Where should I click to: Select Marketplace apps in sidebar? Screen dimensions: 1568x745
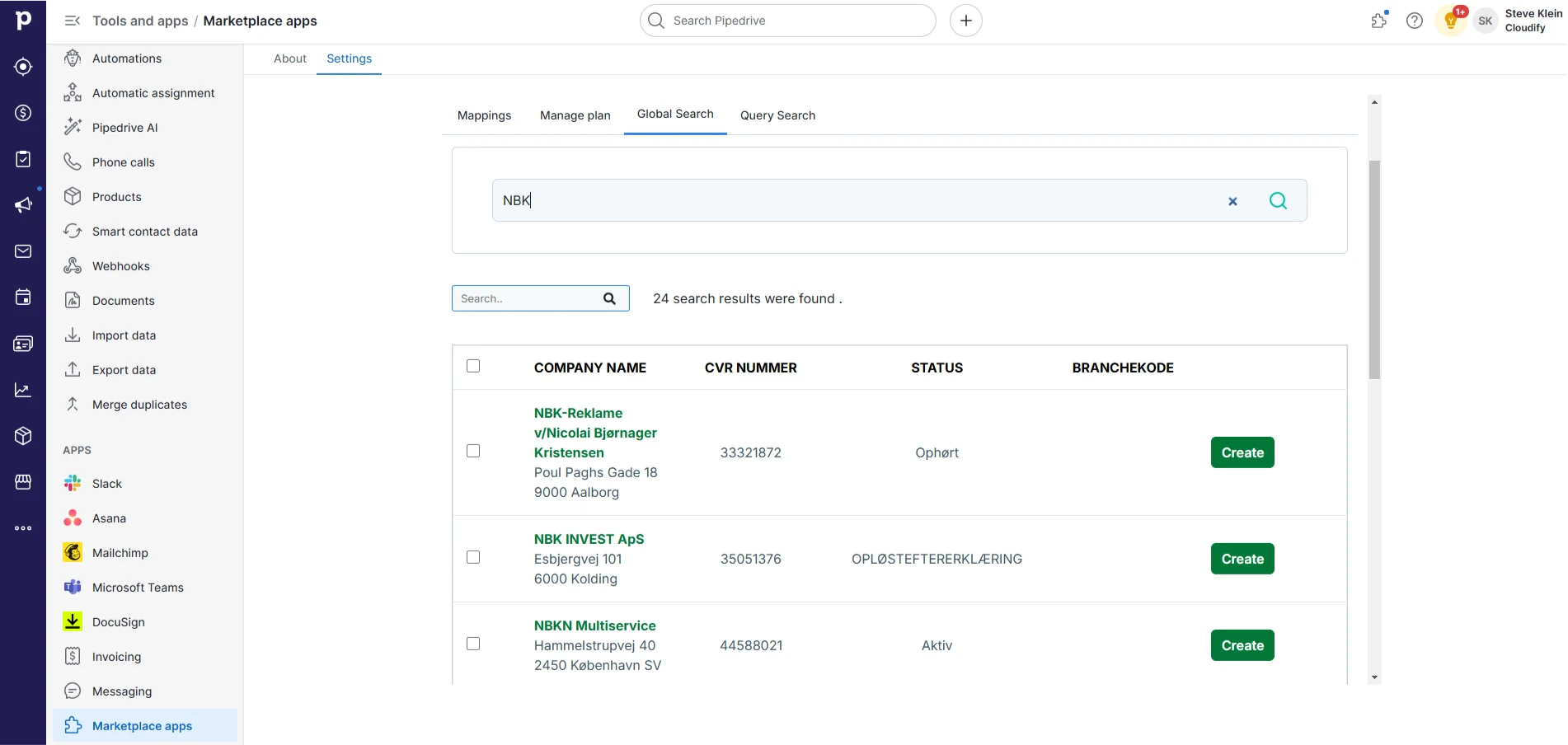tap(145, 726)
